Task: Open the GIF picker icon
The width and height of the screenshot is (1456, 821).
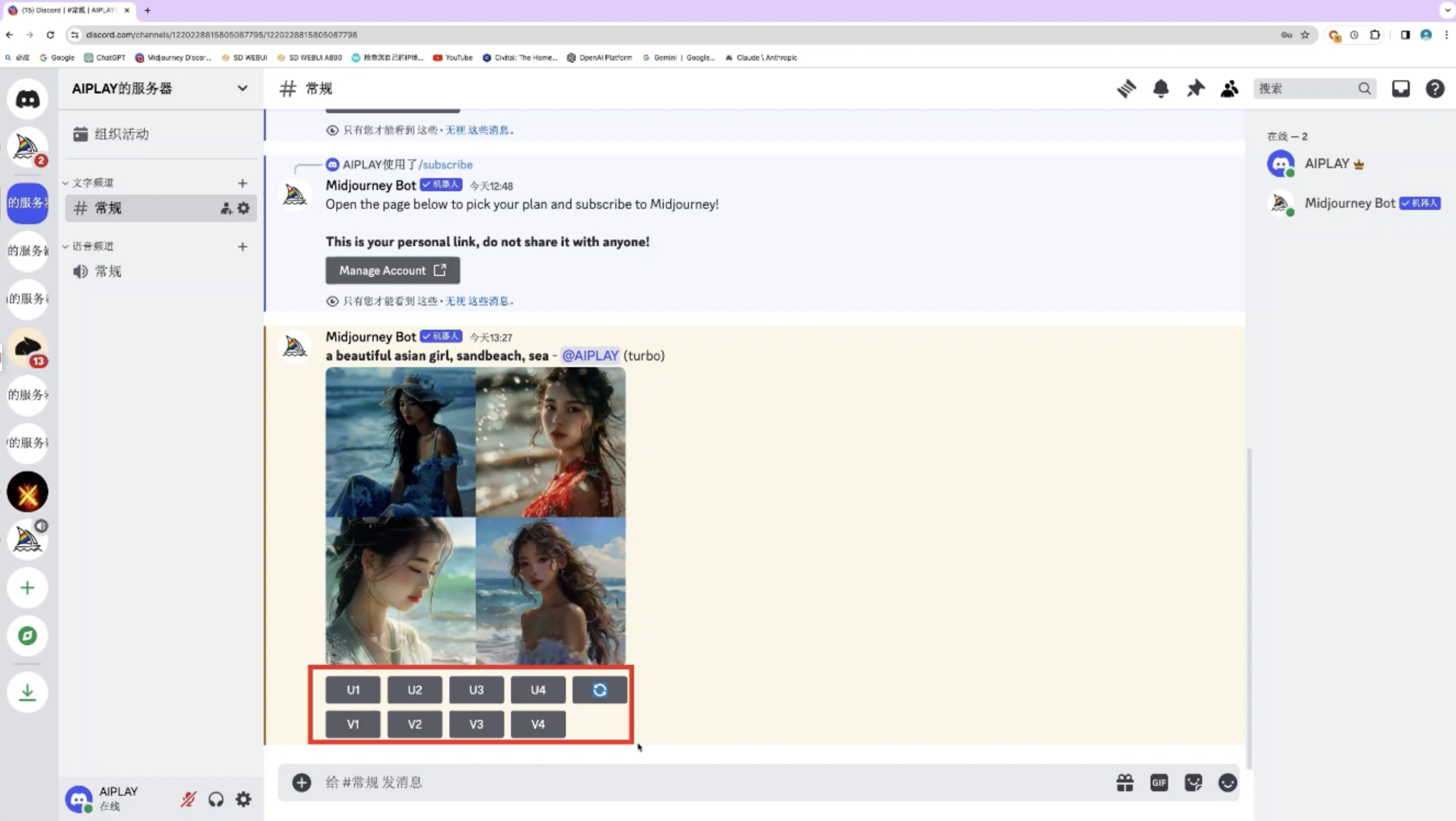Action: 1159,783
